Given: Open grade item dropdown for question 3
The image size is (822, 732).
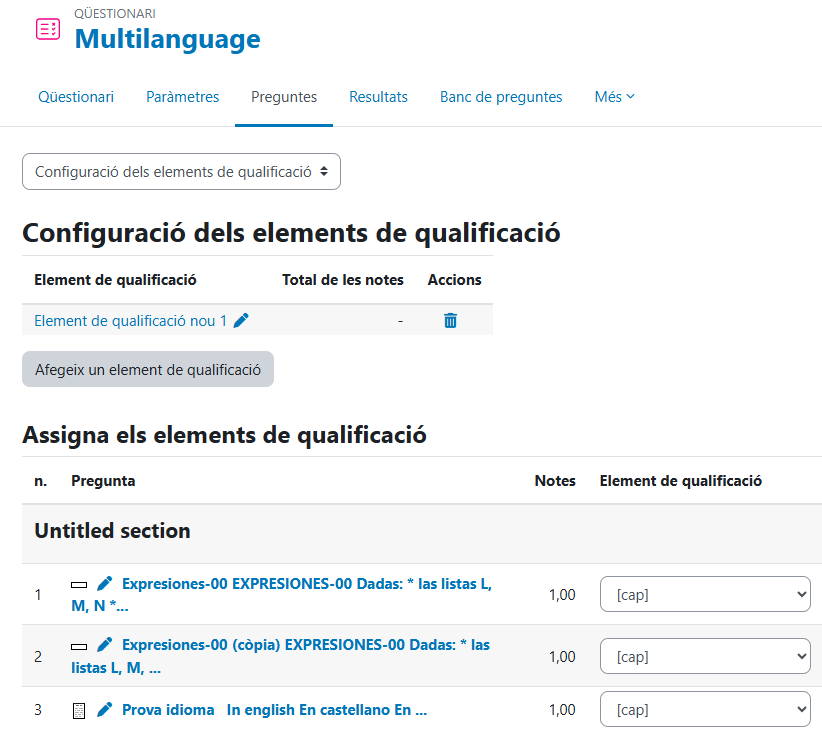Looking at the screenshot, I should (x=705, y=709).
